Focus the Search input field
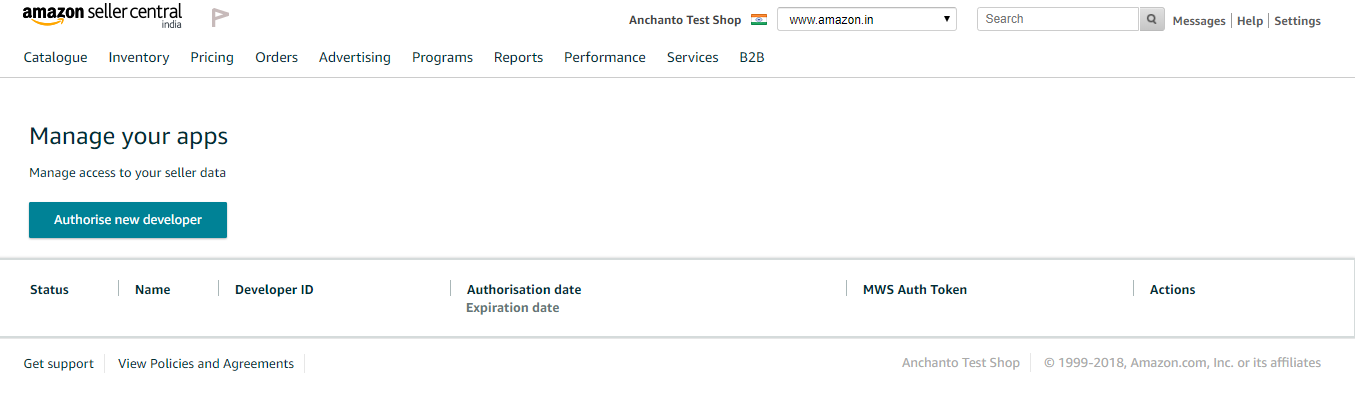The image size is (1355, 409). [1058, 19]
